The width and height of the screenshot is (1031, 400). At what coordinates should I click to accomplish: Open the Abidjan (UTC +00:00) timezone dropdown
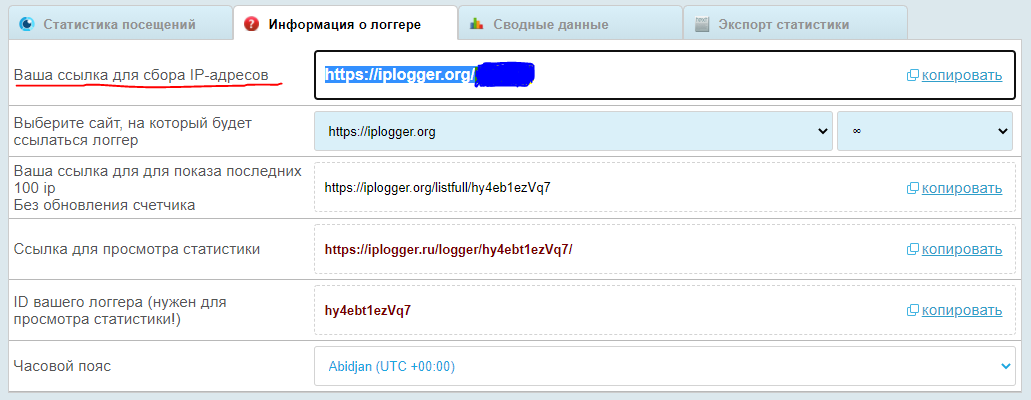click(x=665, y=366)
